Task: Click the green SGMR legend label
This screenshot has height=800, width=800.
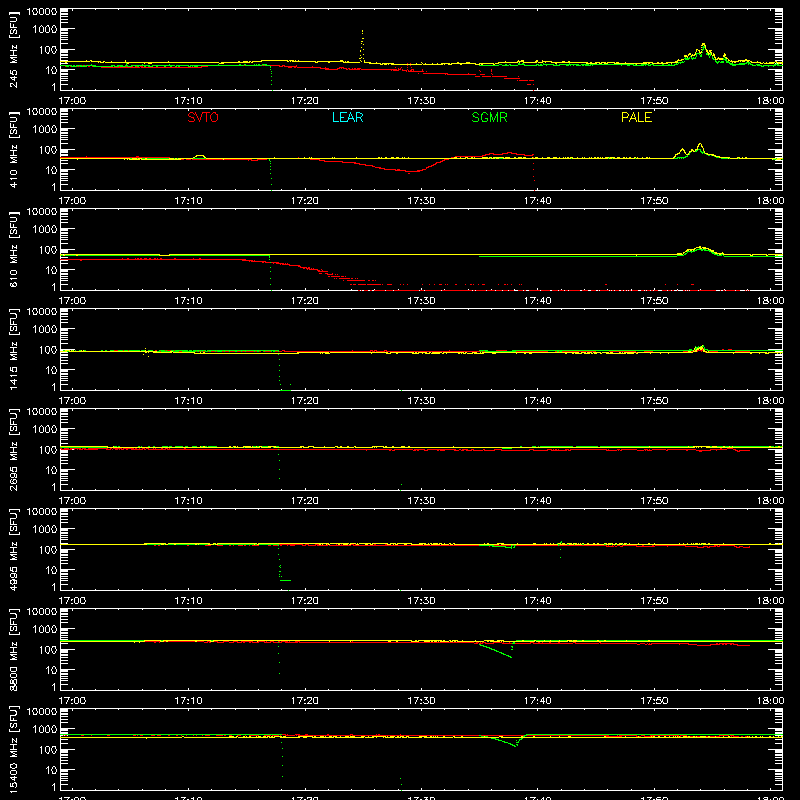Action: (x=489, y=117)
